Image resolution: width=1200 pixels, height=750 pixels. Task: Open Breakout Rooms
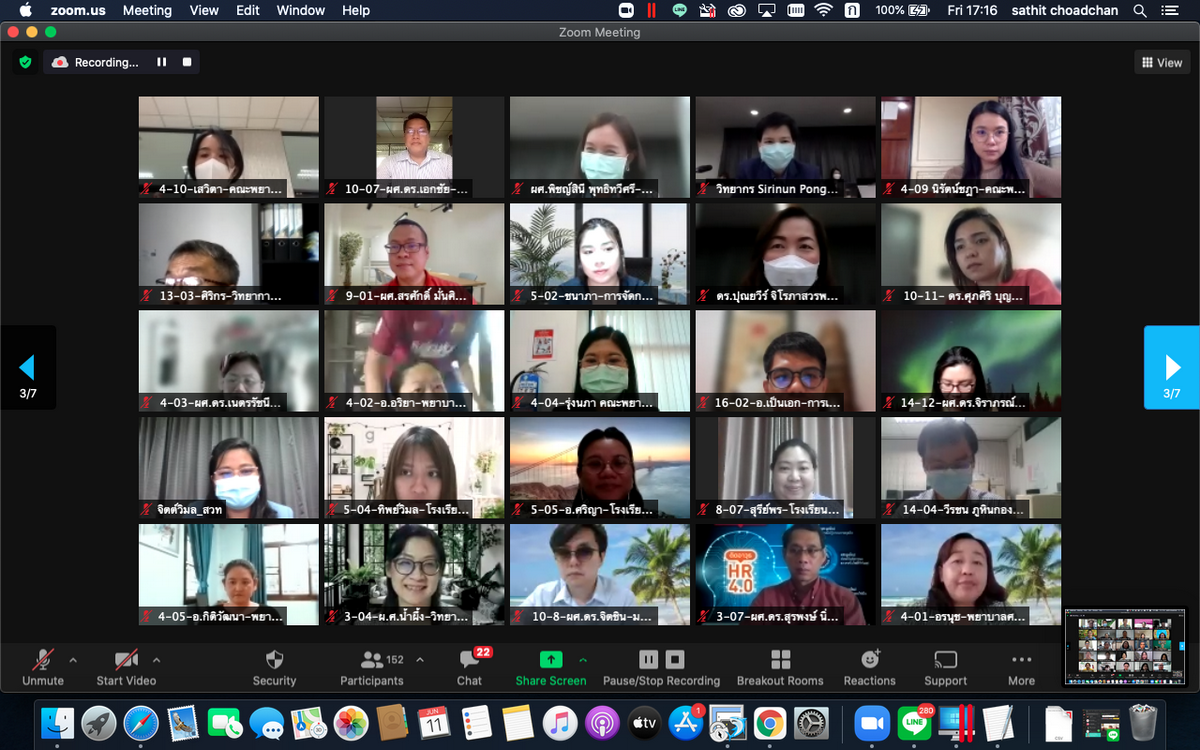pyautogui.click(x=780, y=660)
